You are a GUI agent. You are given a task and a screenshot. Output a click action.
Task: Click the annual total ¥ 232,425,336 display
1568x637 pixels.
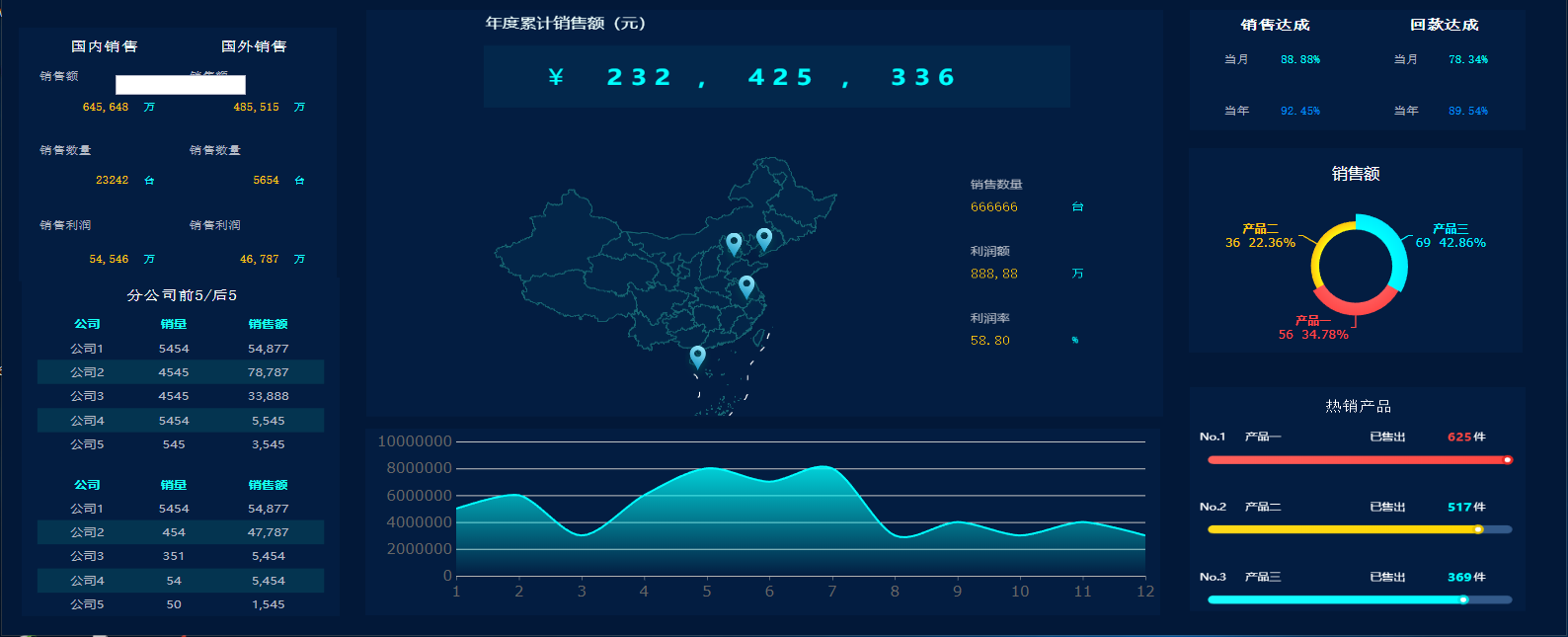(777, 77)
